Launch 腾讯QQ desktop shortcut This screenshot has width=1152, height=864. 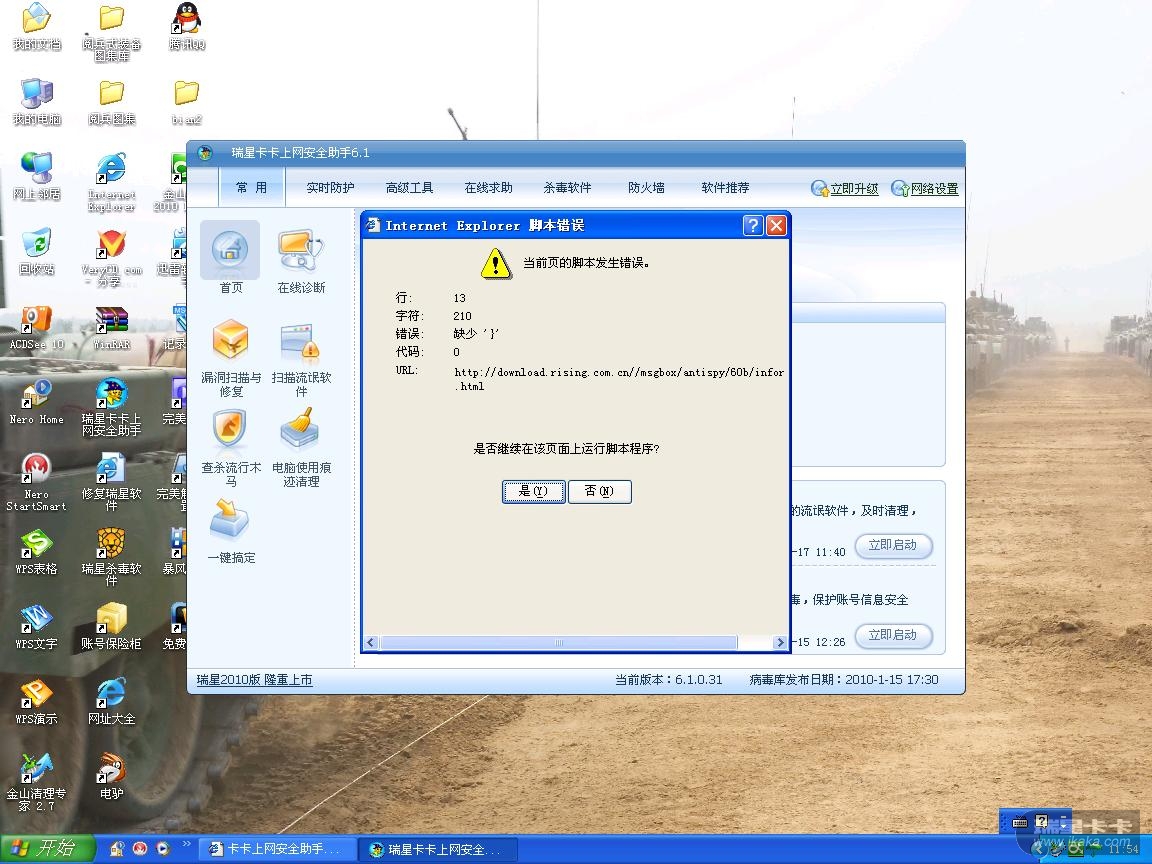coord(187,26)
